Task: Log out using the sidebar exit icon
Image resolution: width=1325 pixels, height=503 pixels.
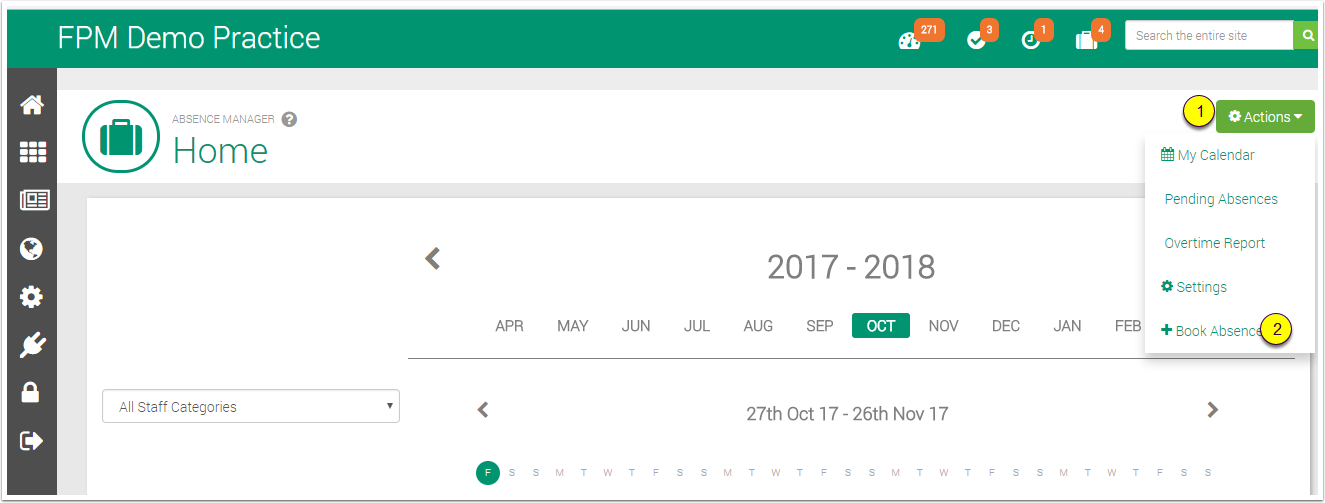Action: [x=32, y=441]
